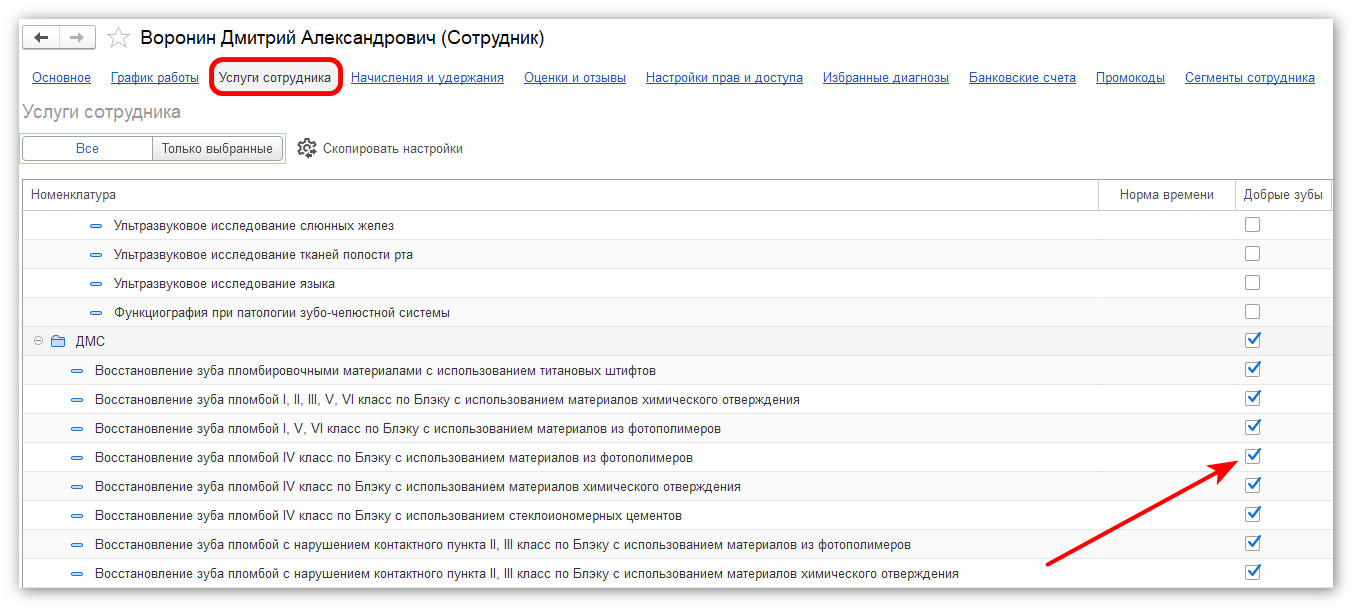Click item icon of Ультразвуковое исследование языка
The image size is (1353, 608).
96,284
